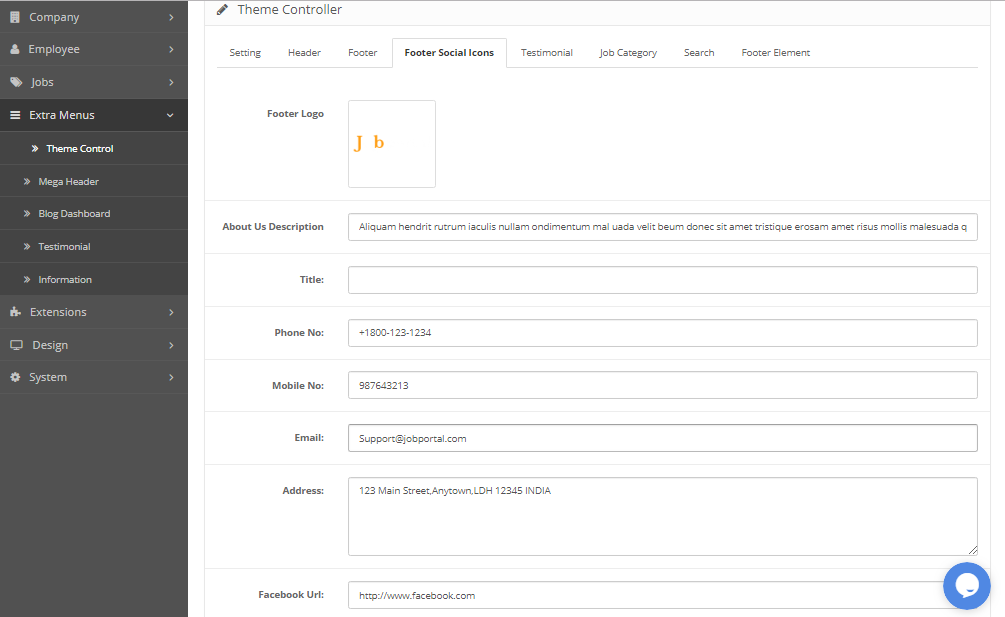
Task: Click the Extensions puzzle piece icon
Action: click(15, 312)
